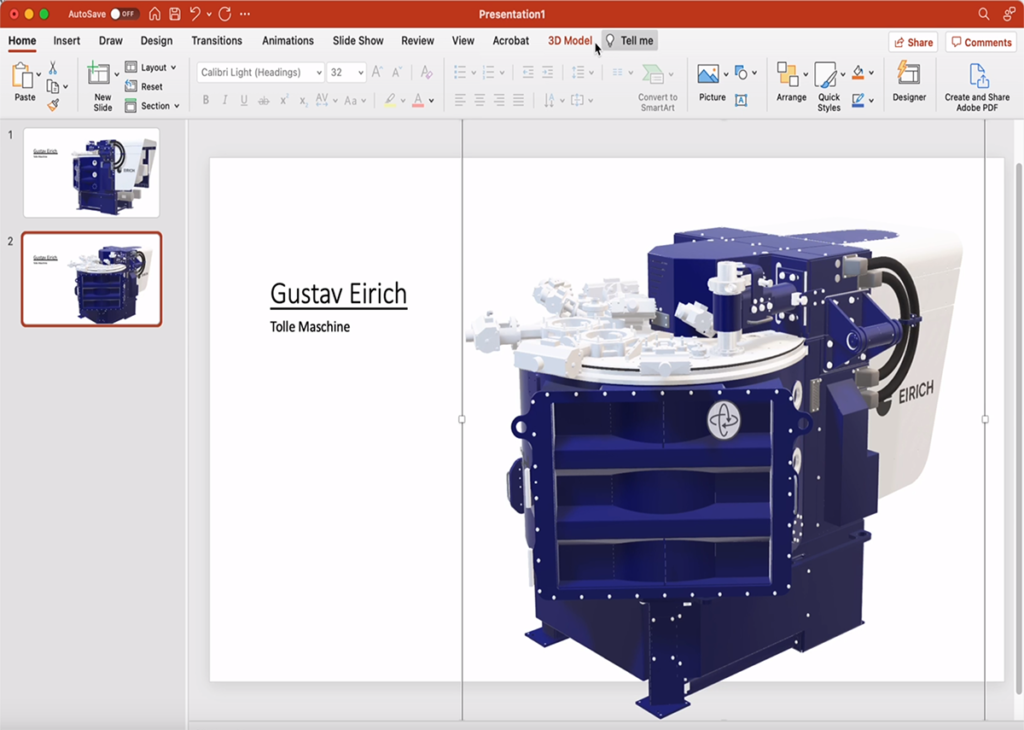This screenshot has height=730, width=1024.
Task: Toggle Underline formatting
Action: 244,100
